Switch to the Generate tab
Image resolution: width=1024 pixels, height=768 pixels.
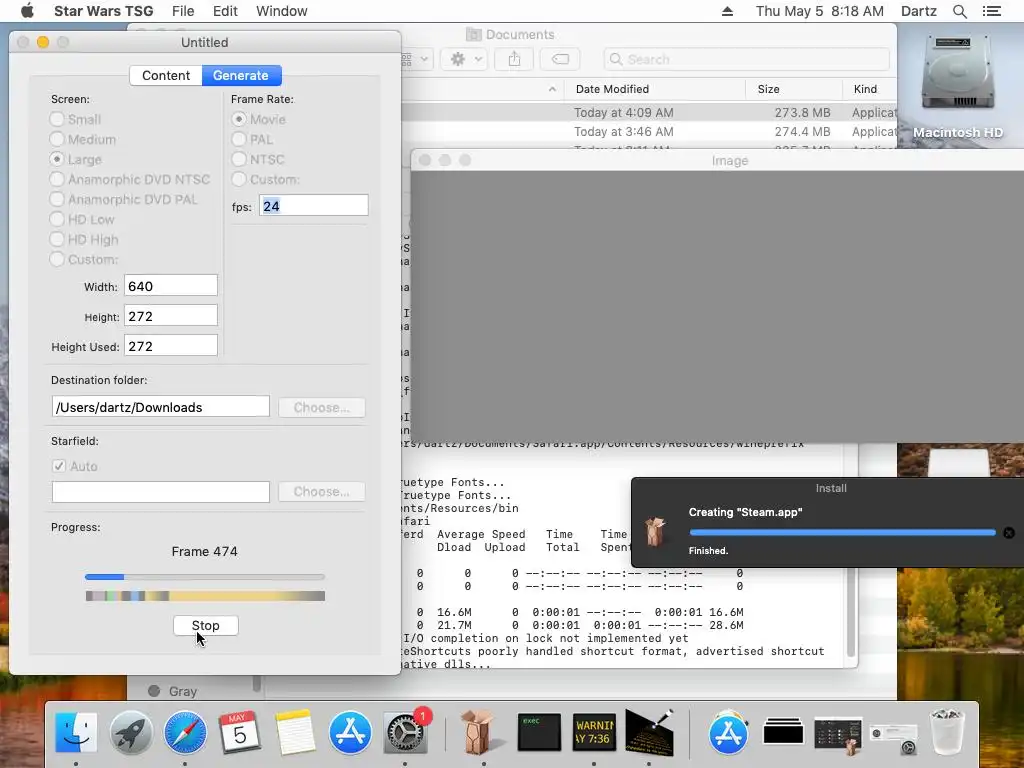241,76
